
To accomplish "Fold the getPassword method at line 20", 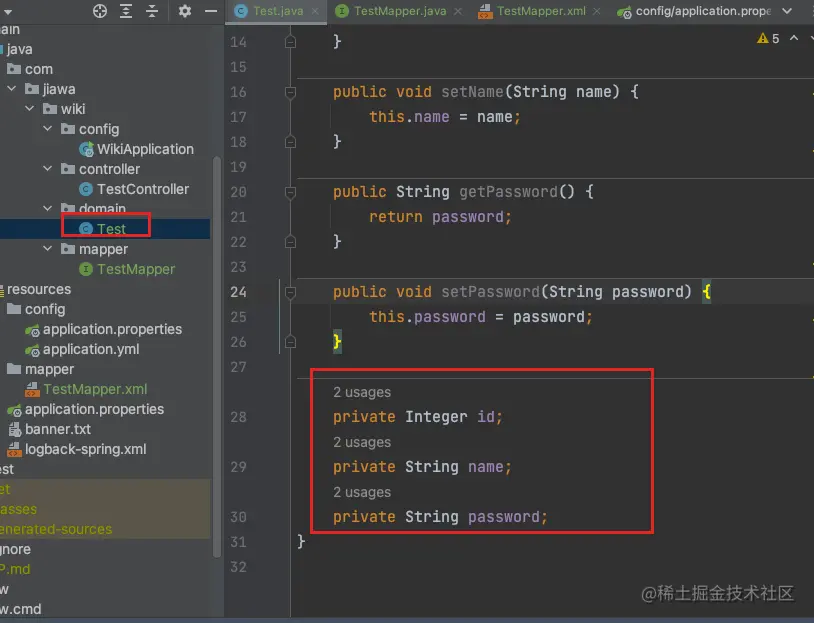I will click(x=291, y=192).
